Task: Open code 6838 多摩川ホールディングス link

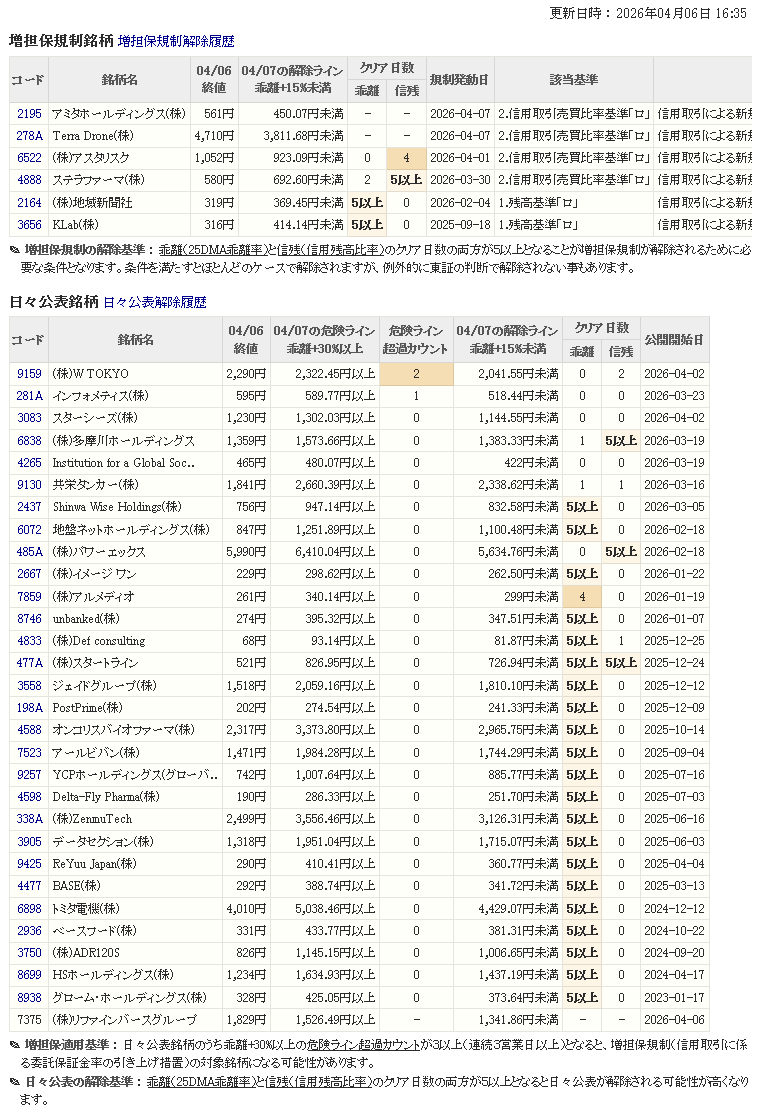Action: [x=29, y=440]
